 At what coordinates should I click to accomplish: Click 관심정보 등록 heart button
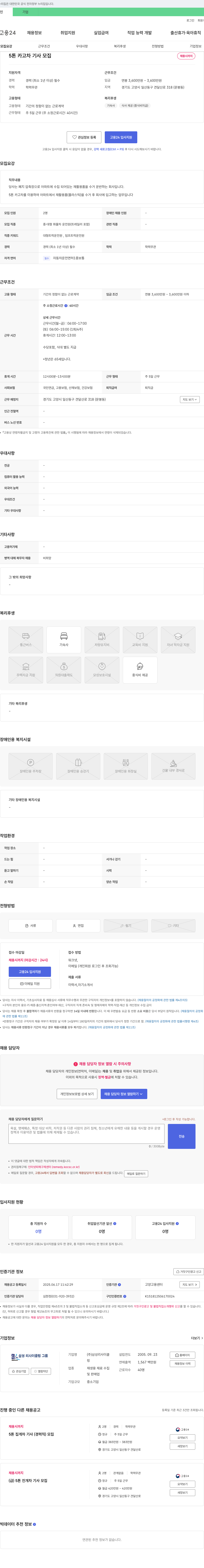click(x=84, y=138)
